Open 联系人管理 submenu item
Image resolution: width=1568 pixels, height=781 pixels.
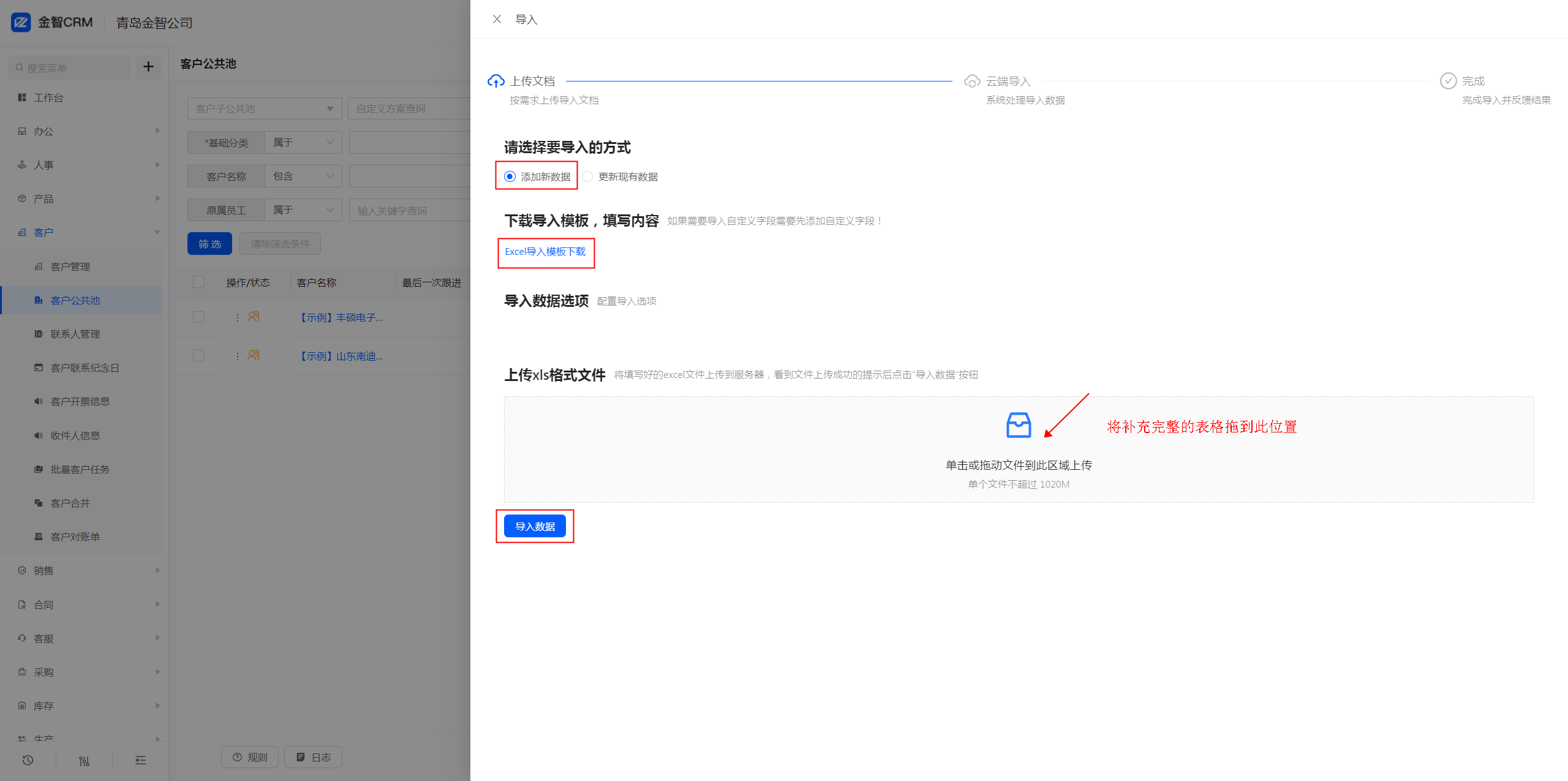81,334
